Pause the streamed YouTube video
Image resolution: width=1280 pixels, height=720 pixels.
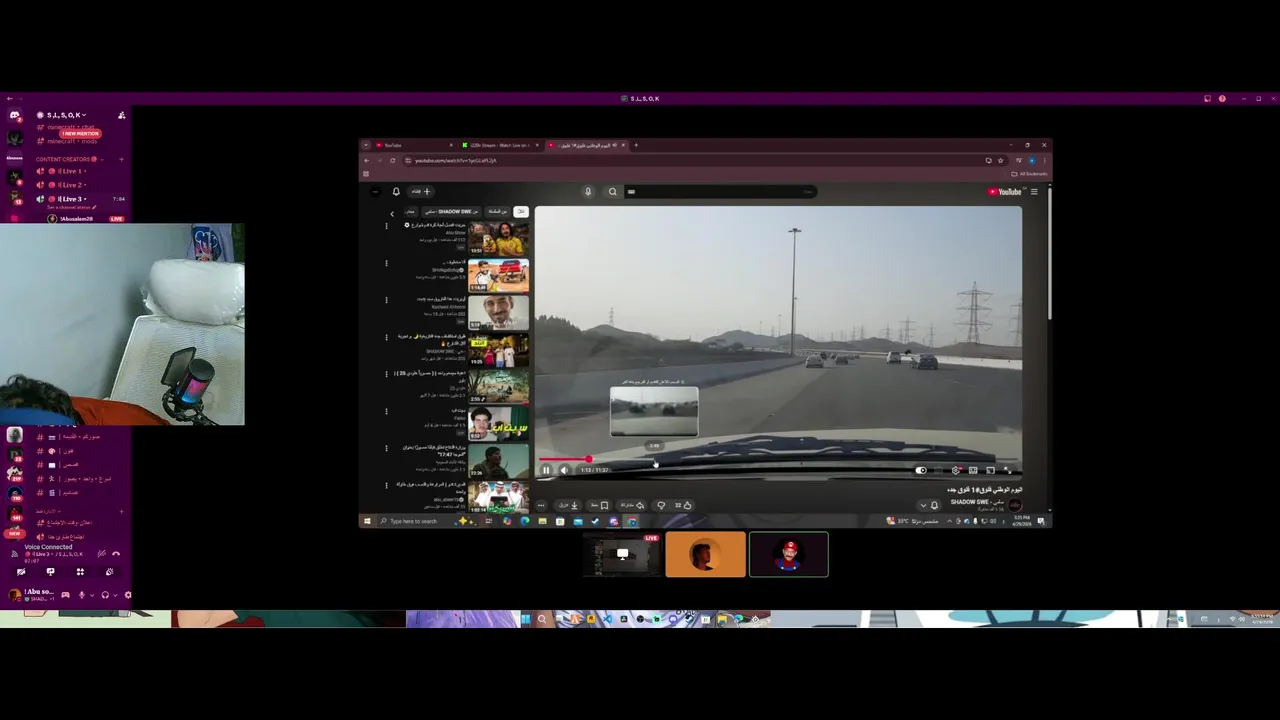pyautogui.click(x=546, y=470)
